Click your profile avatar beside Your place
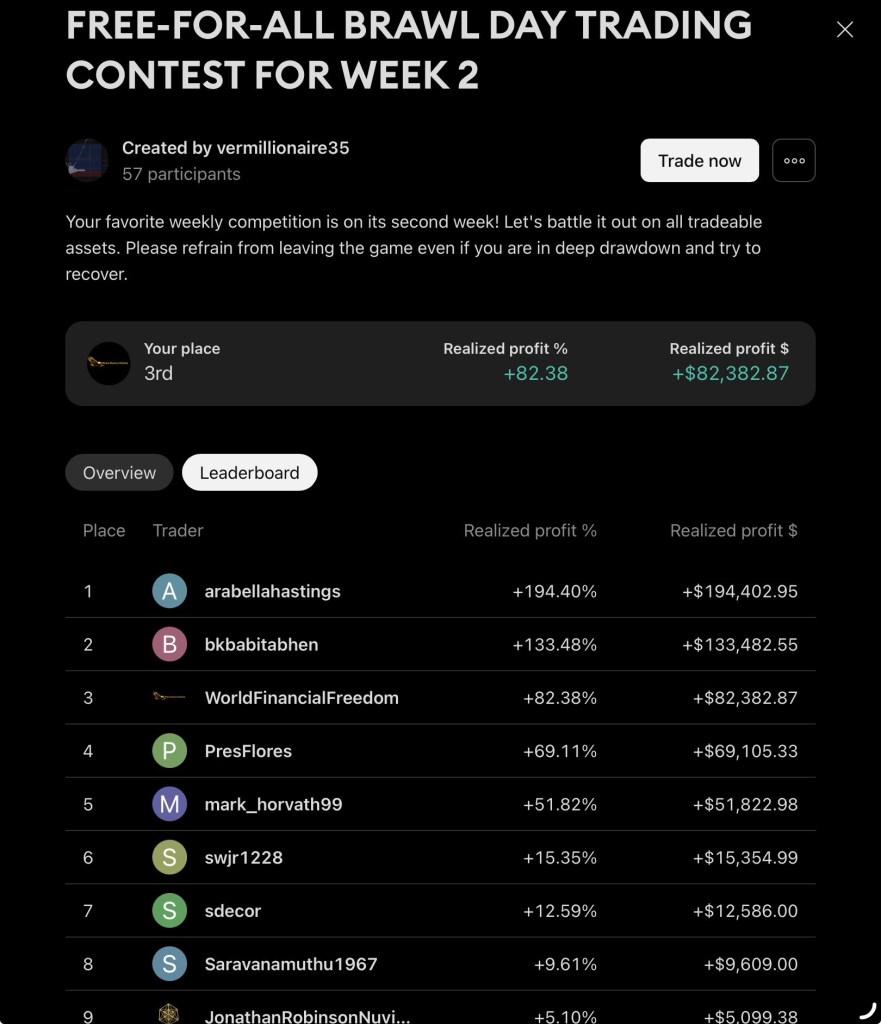881x1024 pixels. tap(108, 363)
